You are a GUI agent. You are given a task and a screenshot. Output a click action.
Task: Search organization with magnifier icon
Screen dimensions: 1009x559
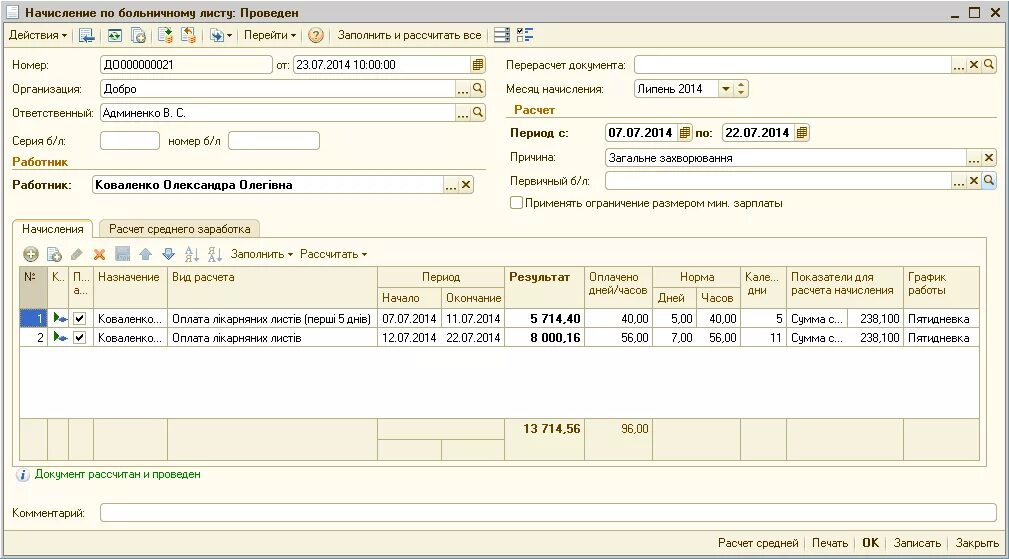tap(477, 89)
